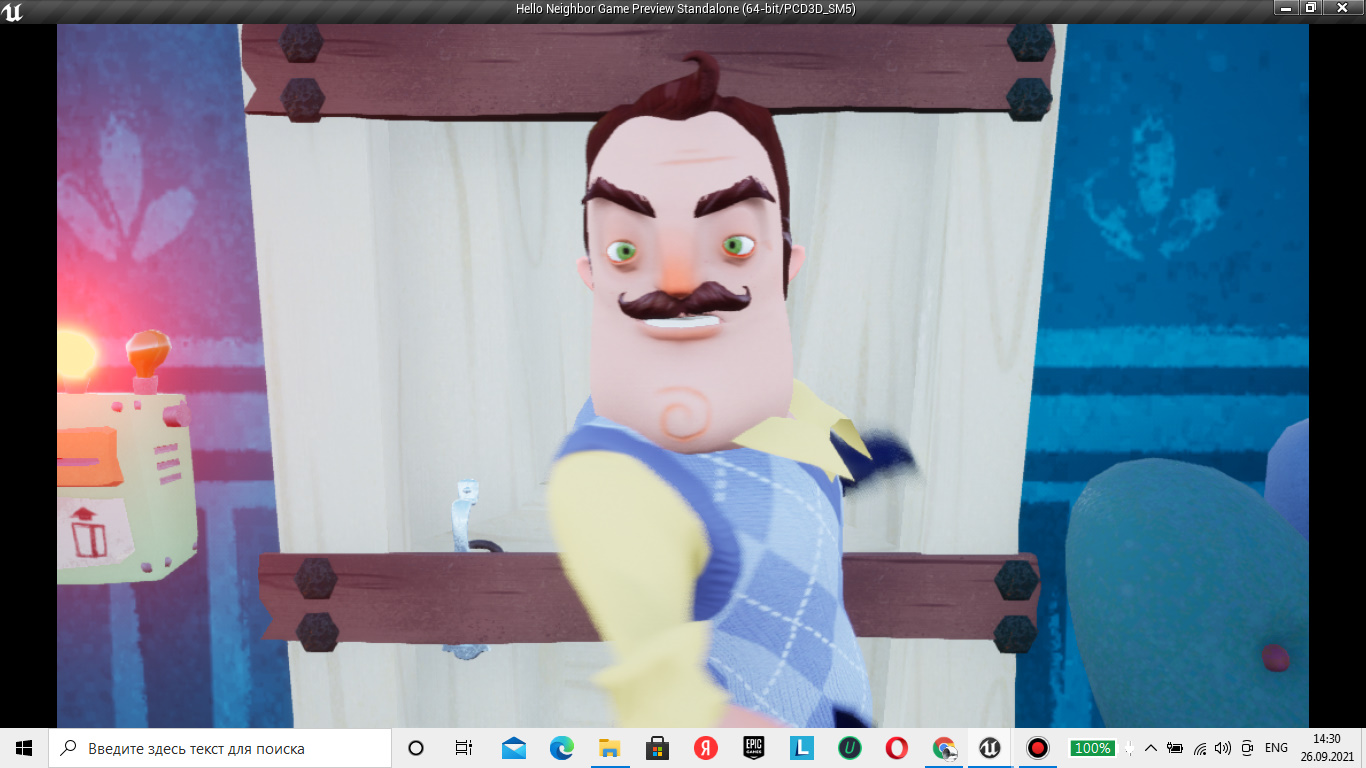Minimize the game preview window
The image size is (1366, 768).
(1287, 8)
